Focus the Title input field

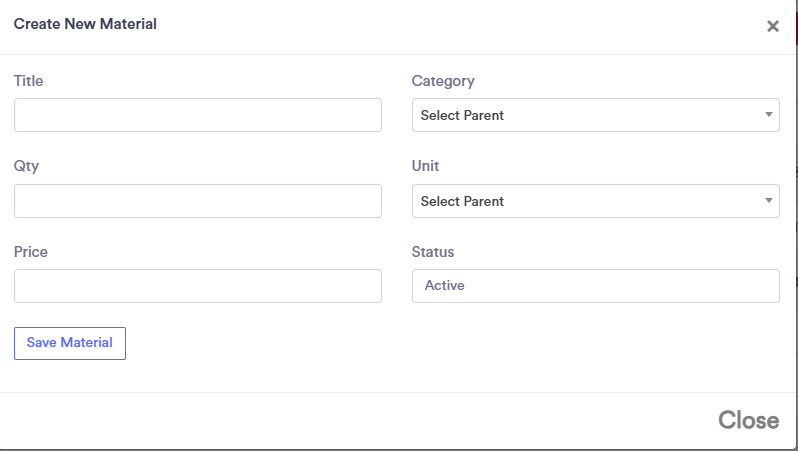tap(198, 115)
